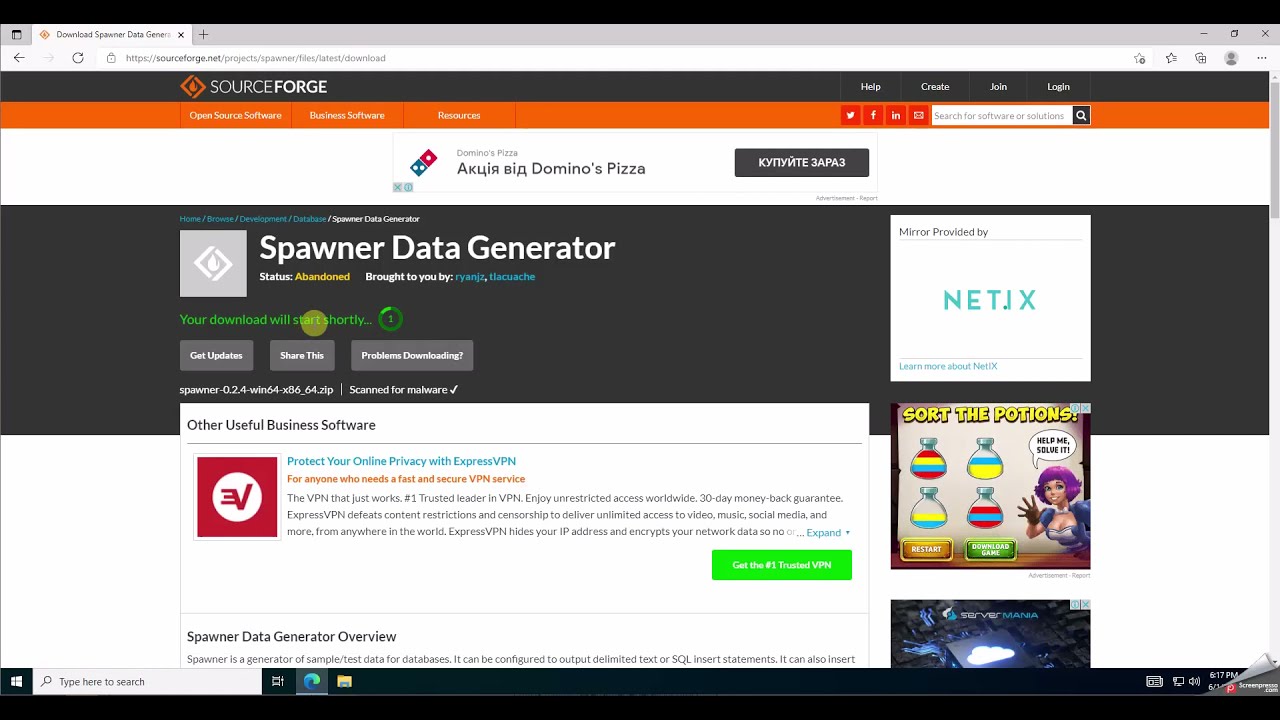
Task: Open SourceForge Facebook icon
Action: pyautogui.click(x=873, y=116)
